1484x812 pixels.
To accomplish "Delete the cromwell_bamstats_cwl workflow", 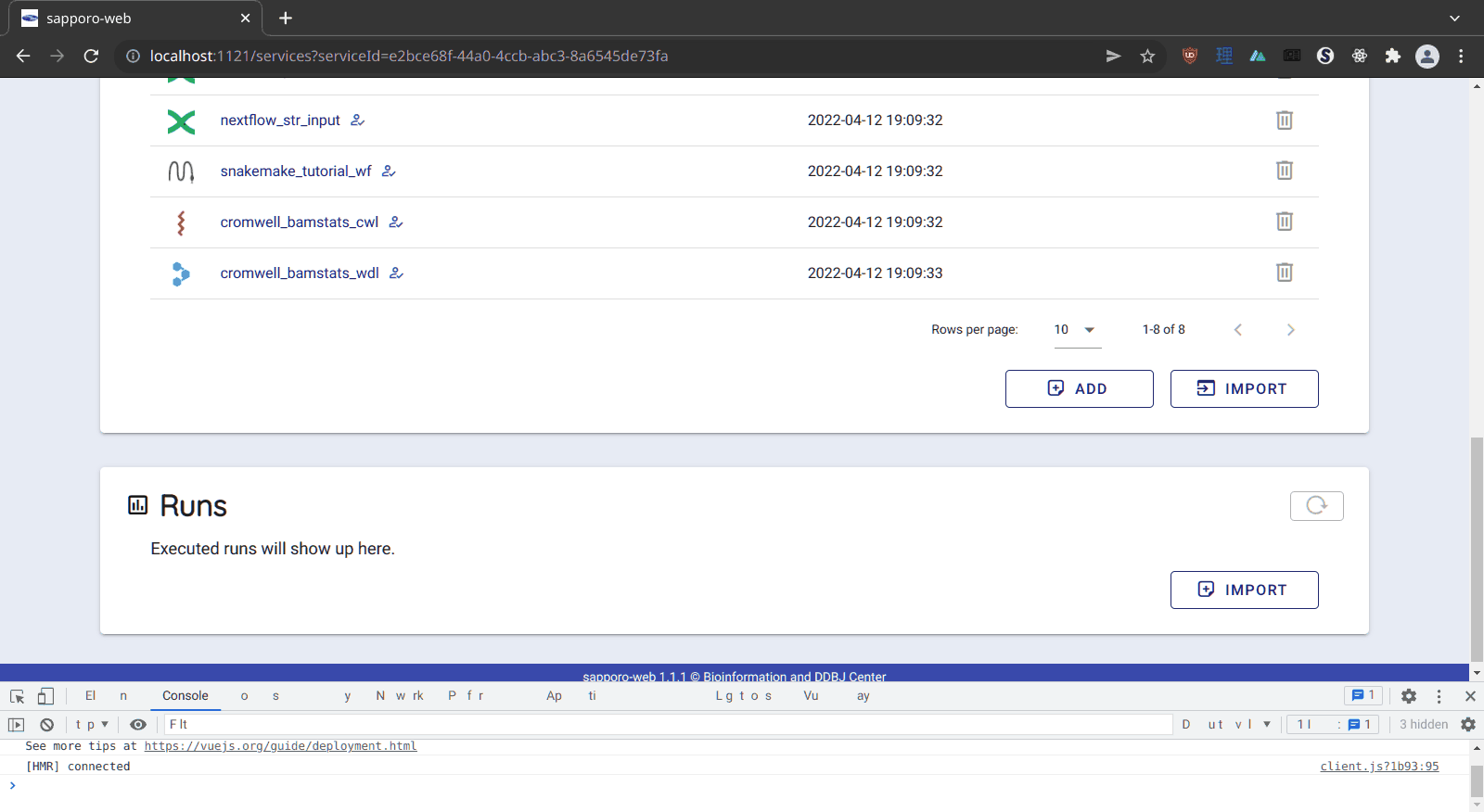I will 1284,222.
